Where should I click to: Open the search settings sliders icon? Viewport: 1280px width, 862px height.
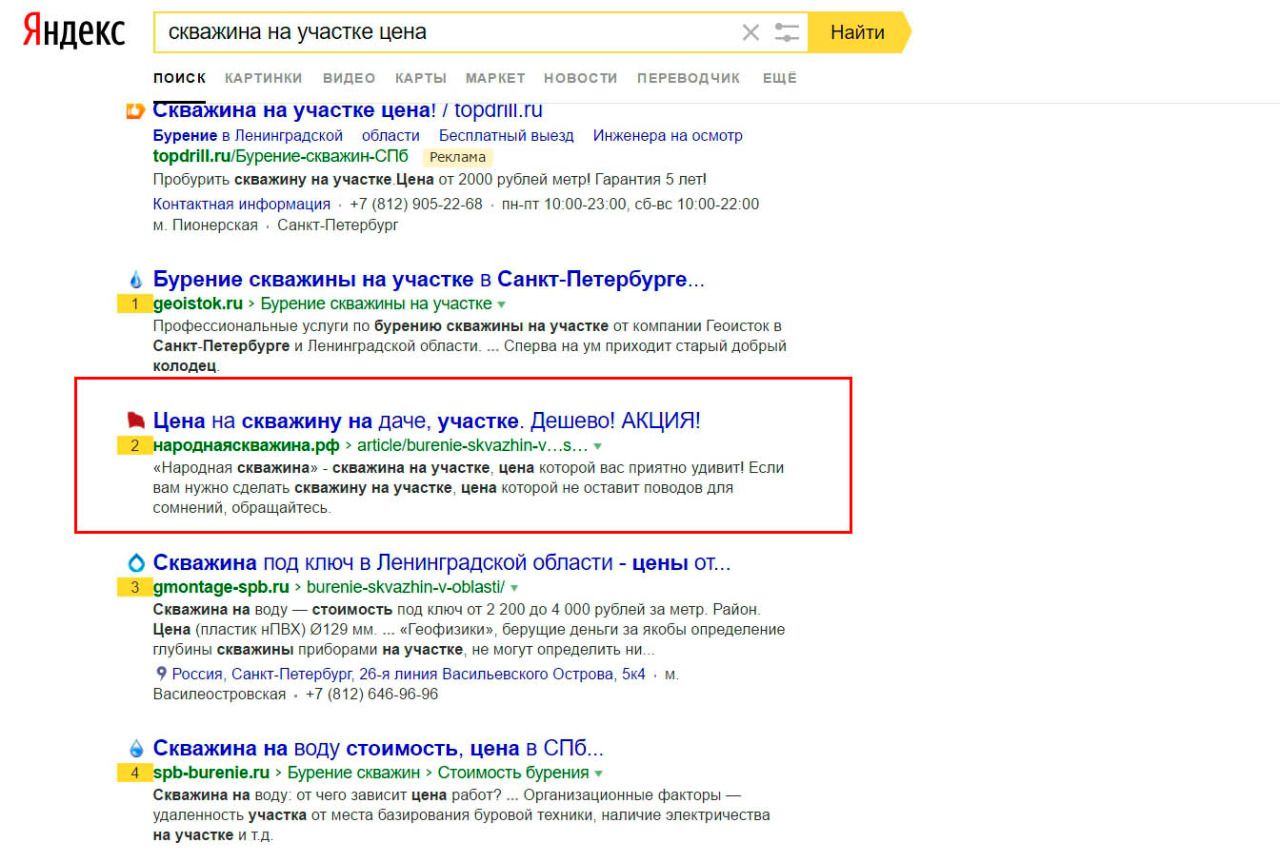click(787, 33)
